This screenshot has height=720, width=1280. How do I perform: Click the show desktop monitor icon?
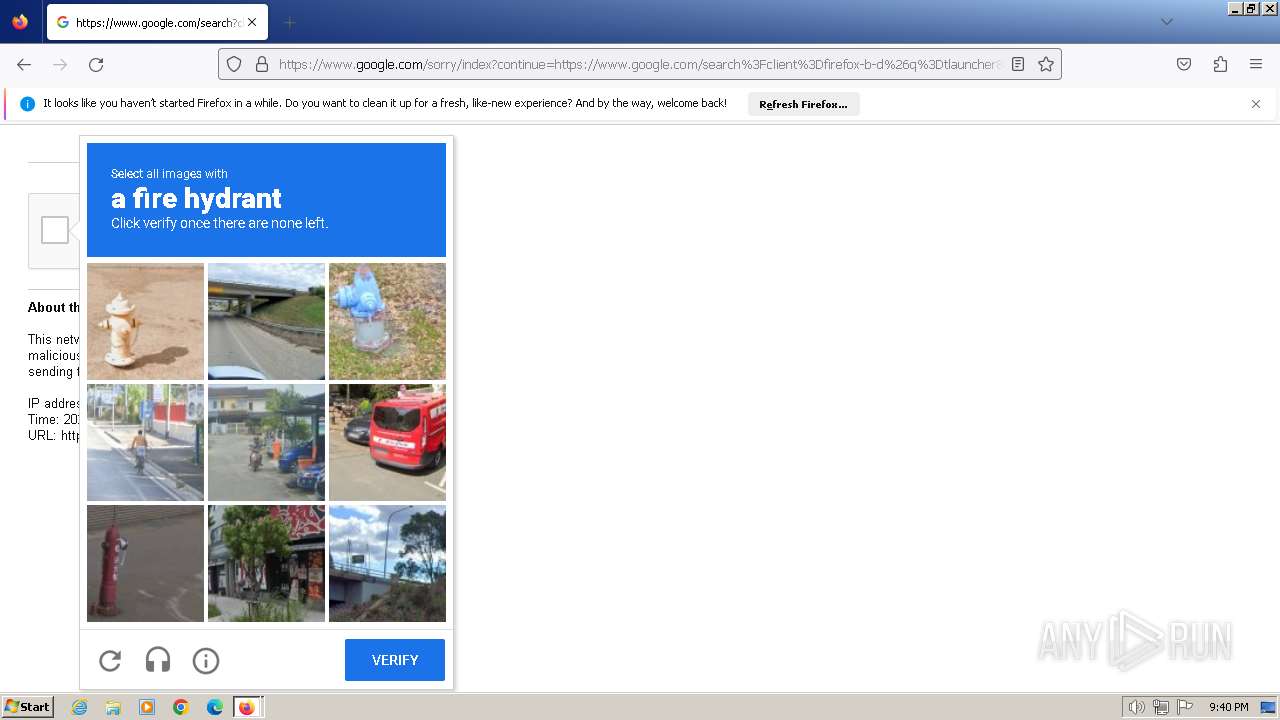pos(1267,707)
